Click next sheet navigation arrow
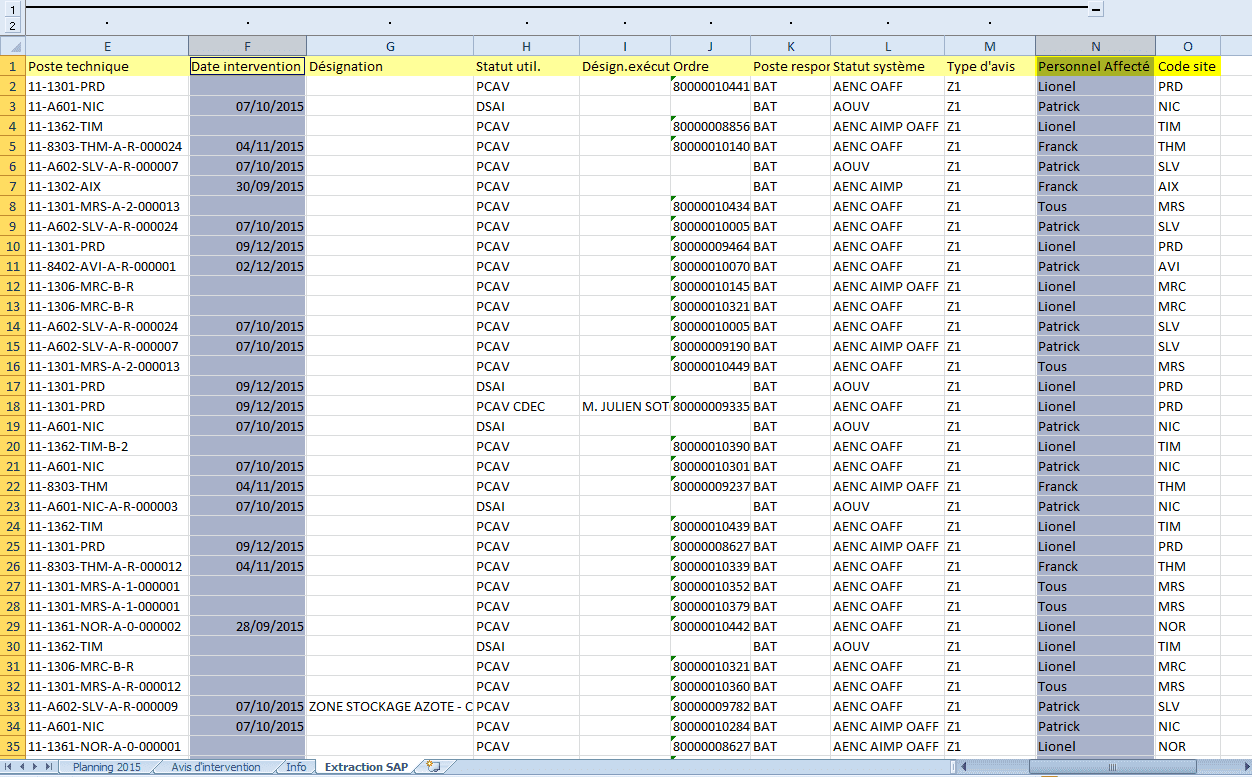 tap(36, 767)
